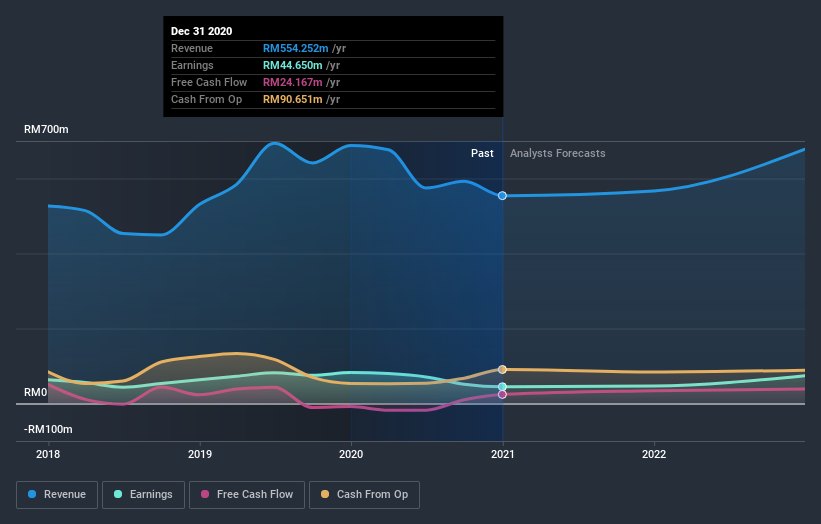Click the Cash From Op label in tooltip
Image resolution: width=821 pixels, height=524 pixels.
click(x=206, y=99)
